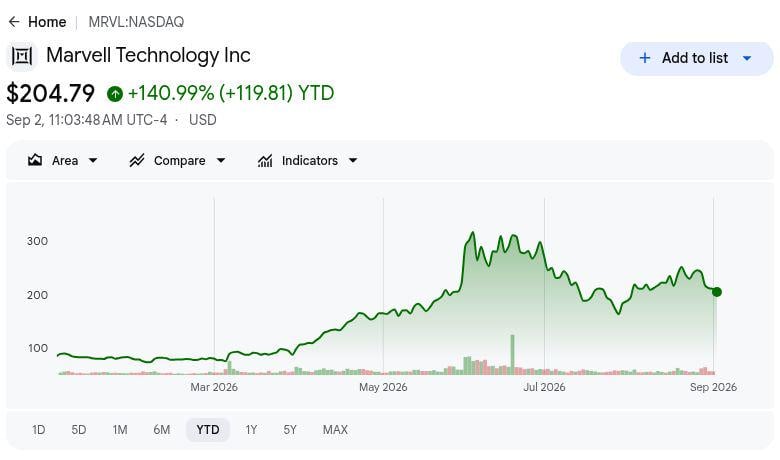The image size is (780, 460).
Task: Open the Compare dropdown arrow
Action: click(221, 161)
